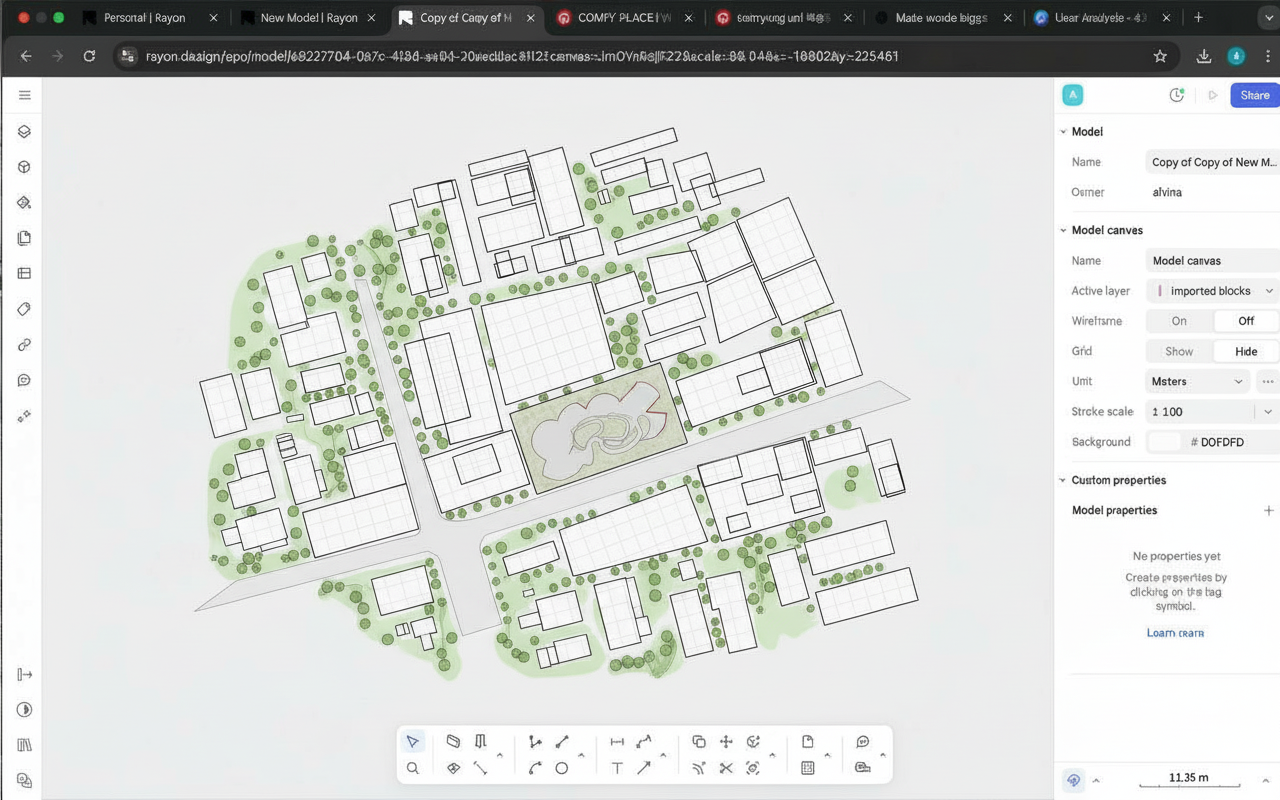This screenshot has height=800, width=1280.
Task: Switch to the 'New Model | Rayon' tab
Action: click(308, 18)
